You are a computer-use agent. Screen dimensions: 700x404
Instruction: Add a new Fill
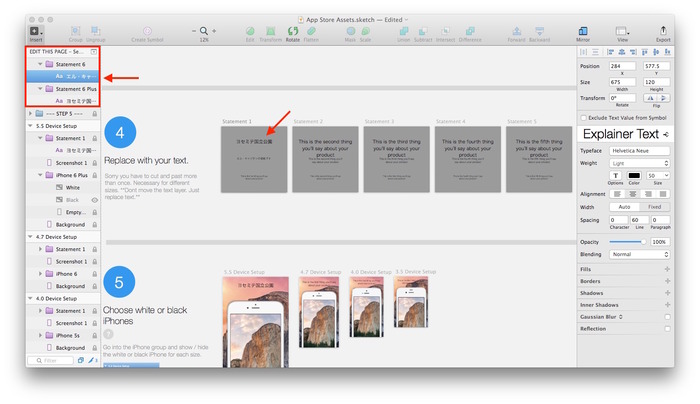(667, 269)
